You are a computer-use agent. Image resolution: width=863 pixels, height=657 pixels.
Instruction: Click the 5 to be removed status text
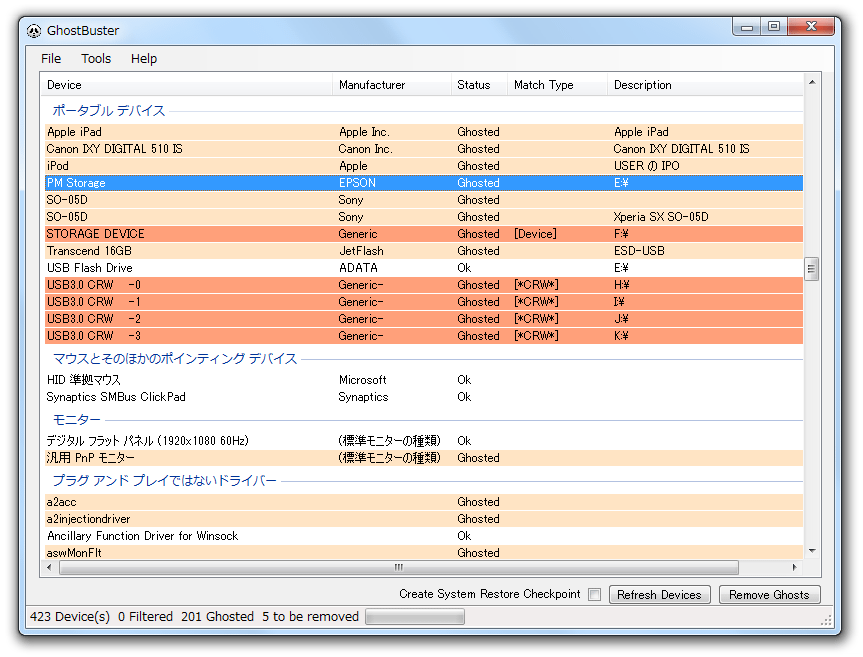310,617
